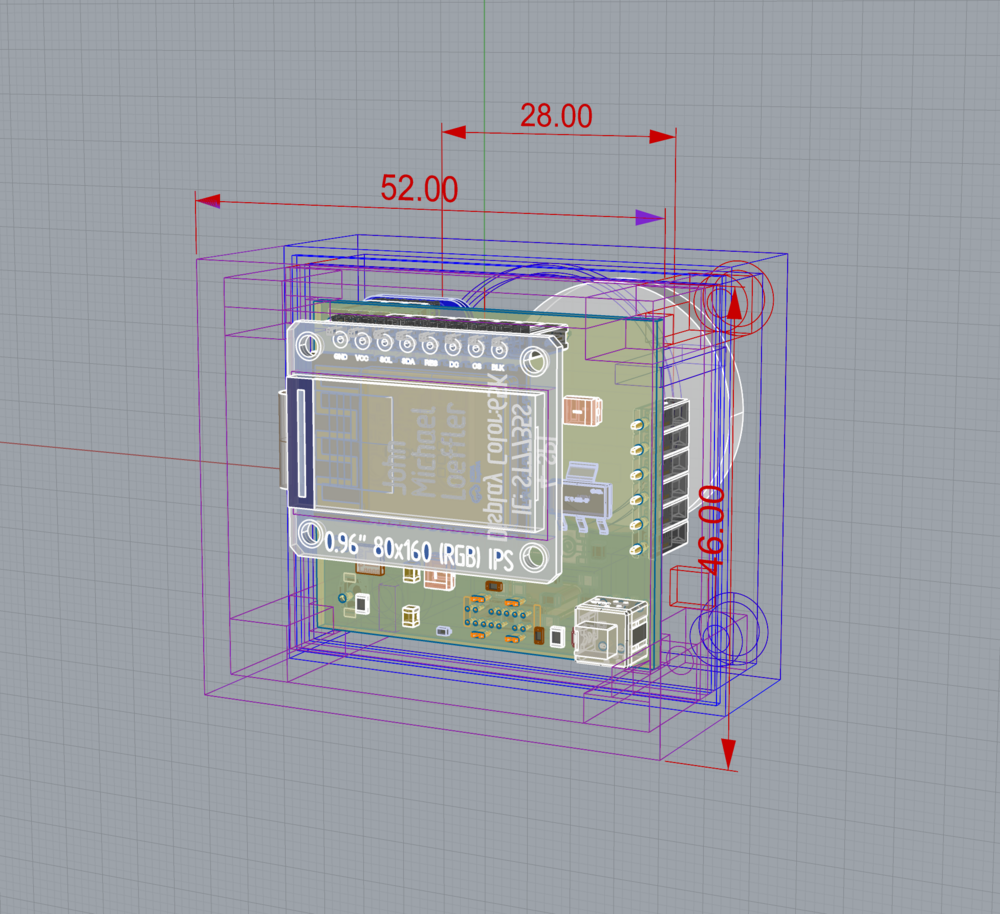Select the upper red screw-hole circles

733,297
